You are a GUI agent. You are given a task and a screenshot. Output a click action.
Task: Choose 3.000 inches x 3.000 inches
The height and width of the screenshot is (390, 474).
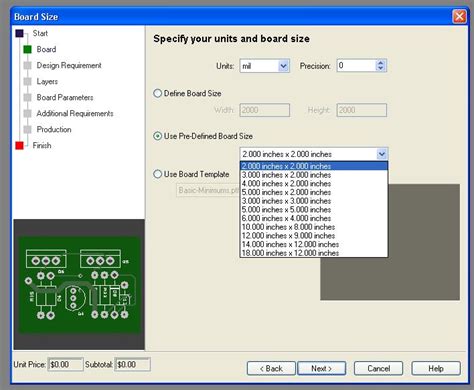(x=314, y=201)
